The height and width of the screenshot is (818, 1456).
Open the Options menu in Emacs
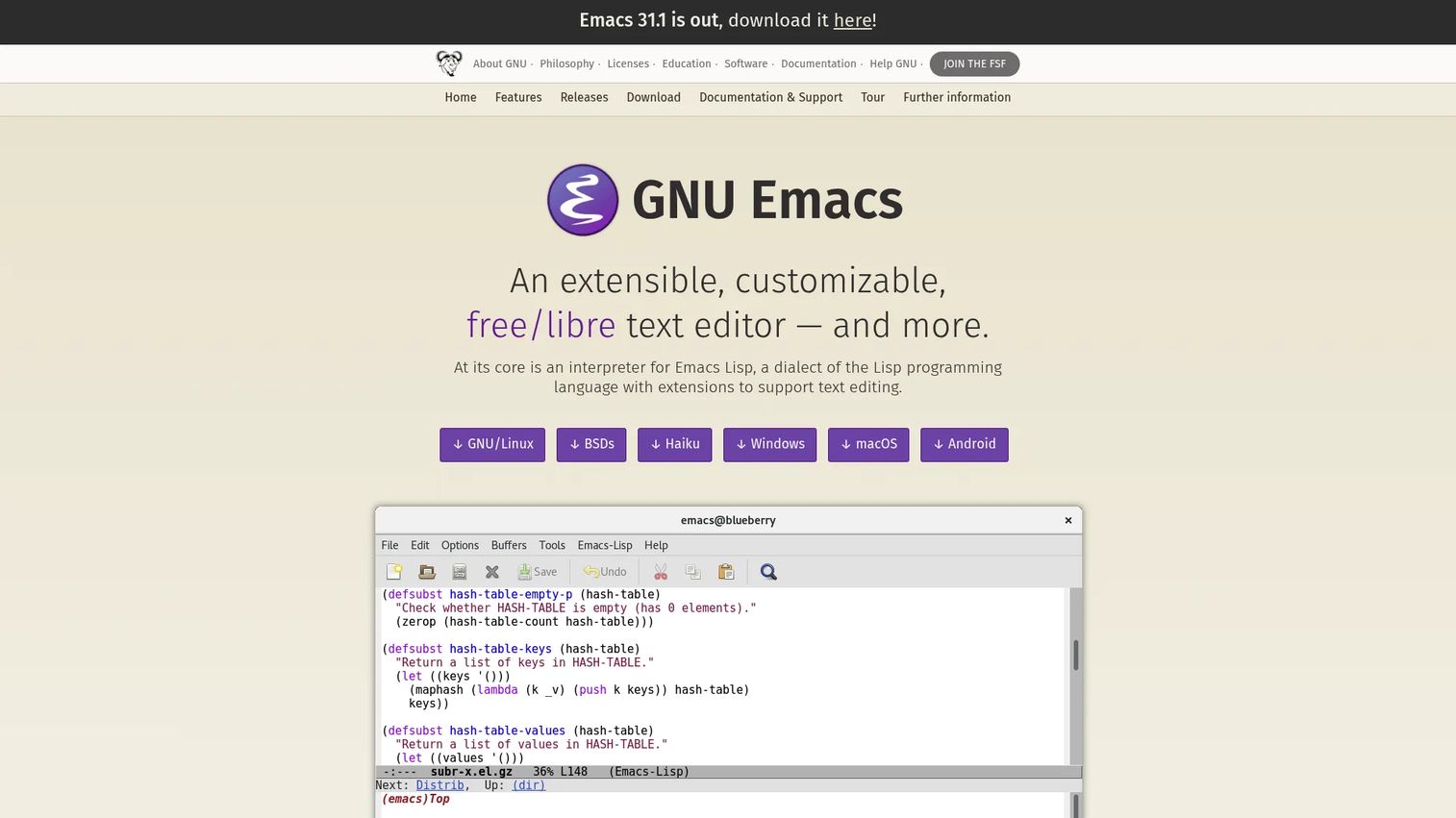(x=460, y=545)
